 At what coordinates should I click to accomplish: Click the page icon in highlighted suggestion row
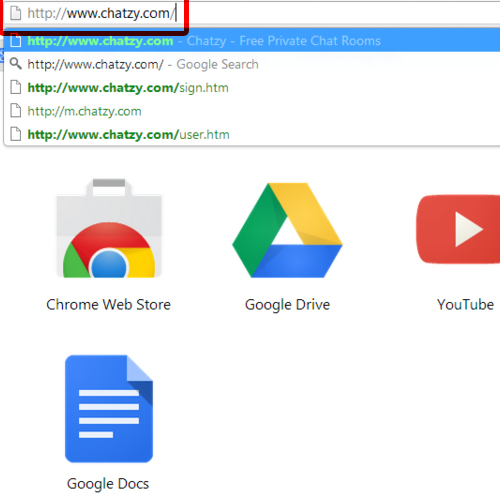coord(15,41)
